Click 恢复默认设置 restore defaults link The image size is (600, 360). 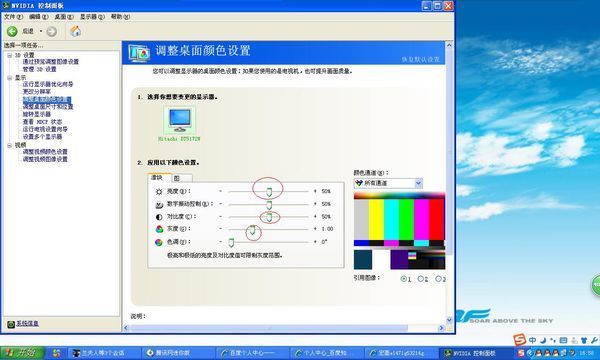coord(421,59)
